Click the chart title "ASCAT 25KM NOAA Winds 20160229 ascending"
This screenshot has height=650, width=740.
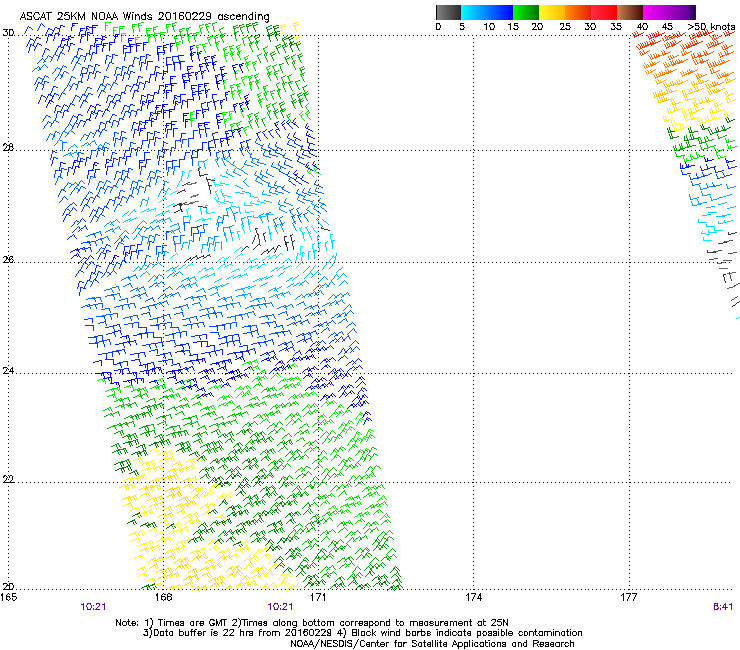pyautogui.click(x=144, y=16)
